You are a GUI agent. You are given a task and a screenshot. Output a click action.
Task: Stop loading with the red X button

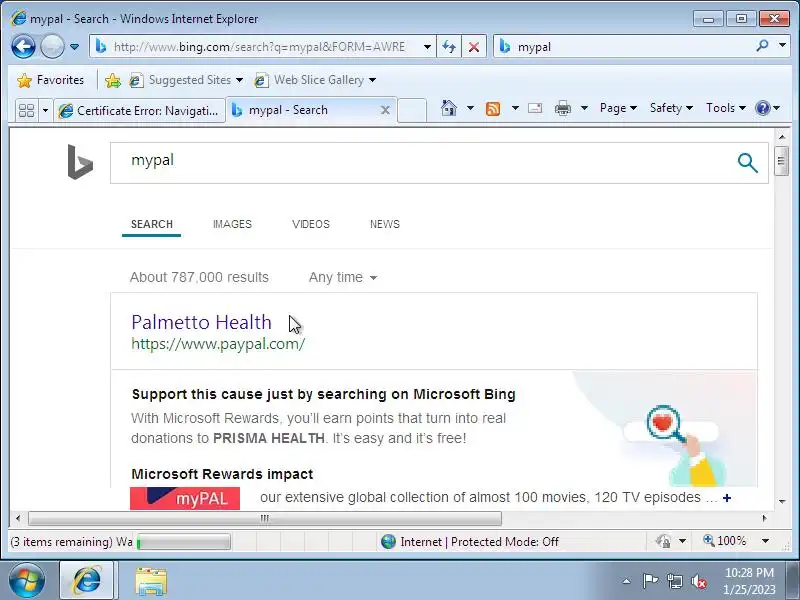[474, 47]
